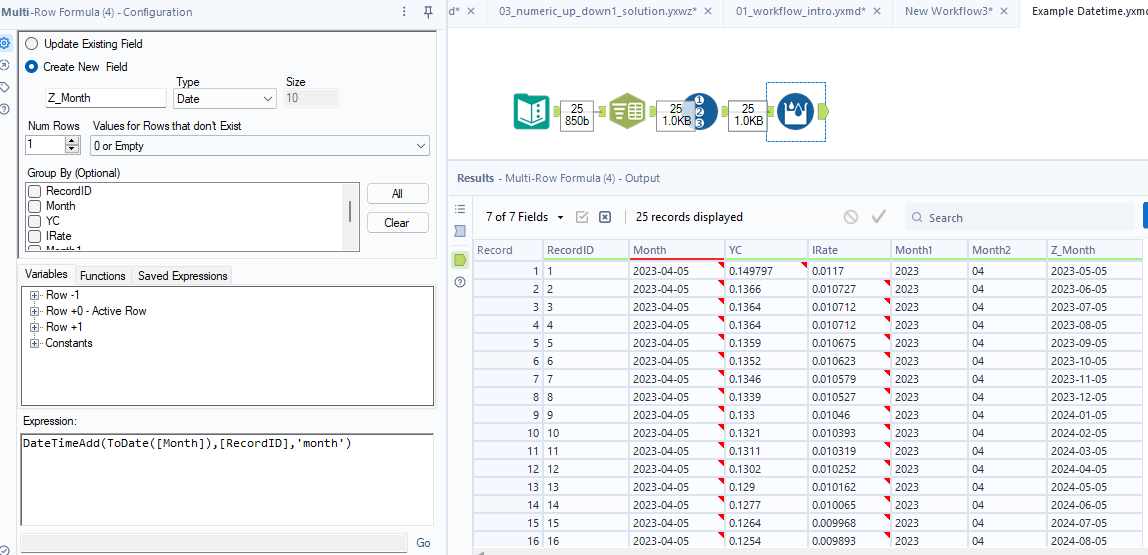This screenshot has width=1148, height=555.
Task: Open the tool help question mark icon
Action: point(6,109)
